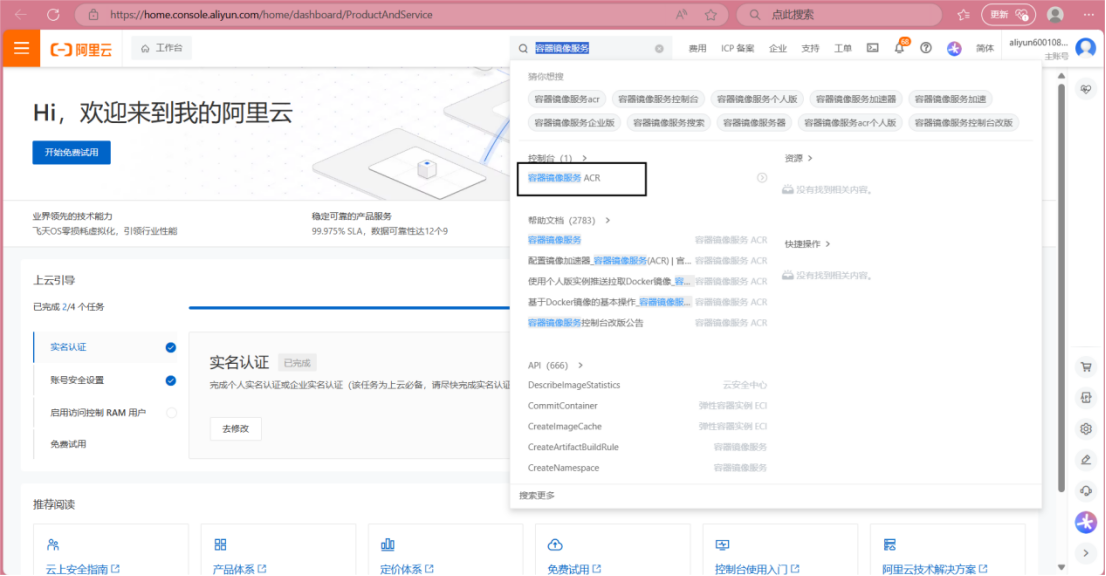Click the 上云引导 progress bar
The width and height of the screenshot is (1106, 576).
coord(349,307)
